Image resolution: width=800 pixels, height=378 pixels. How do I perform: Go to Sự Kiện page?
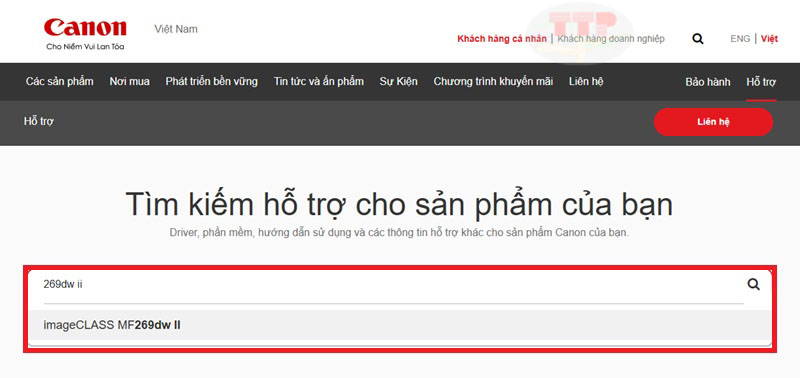point(398,82)
